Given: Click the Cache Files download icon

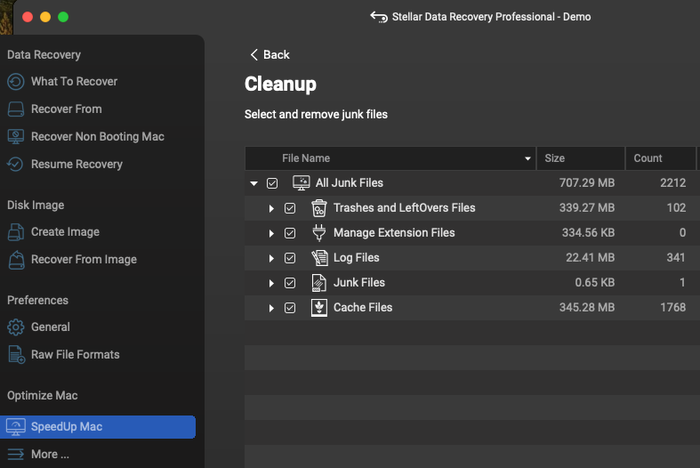Looking at the screenshot, I should [x=319, y=308].
